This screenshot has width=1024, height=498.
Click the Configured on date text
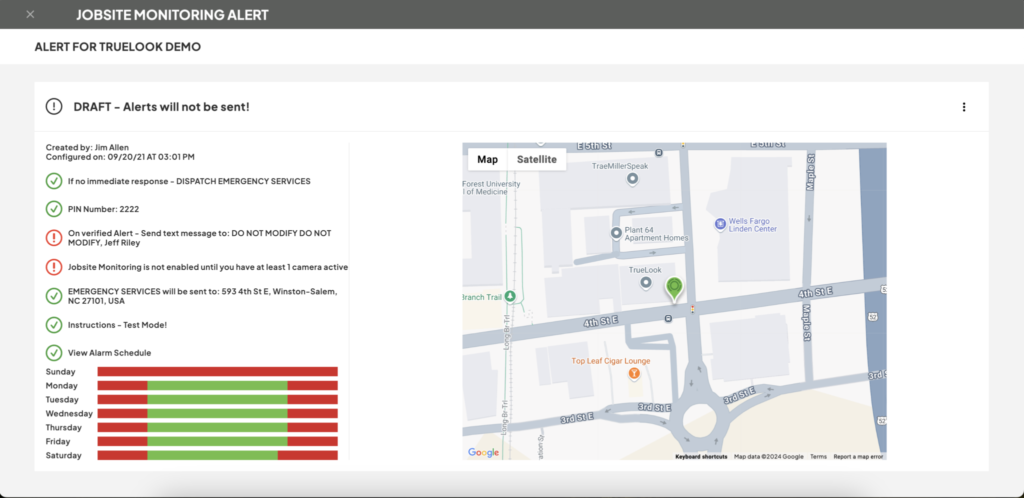[120, 157]
